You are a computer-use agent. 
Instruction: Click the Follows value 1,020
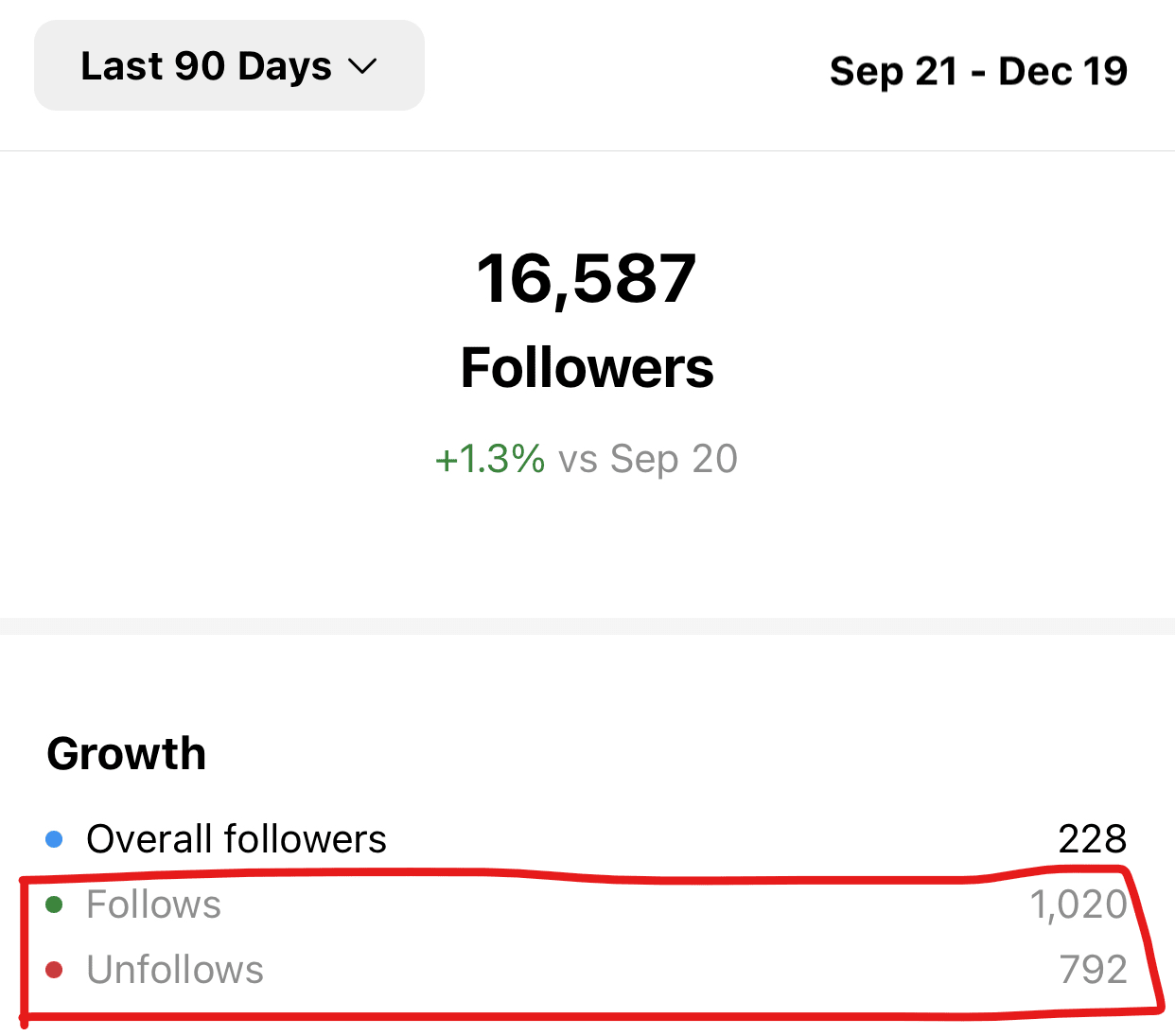[x=1079, y=905]
